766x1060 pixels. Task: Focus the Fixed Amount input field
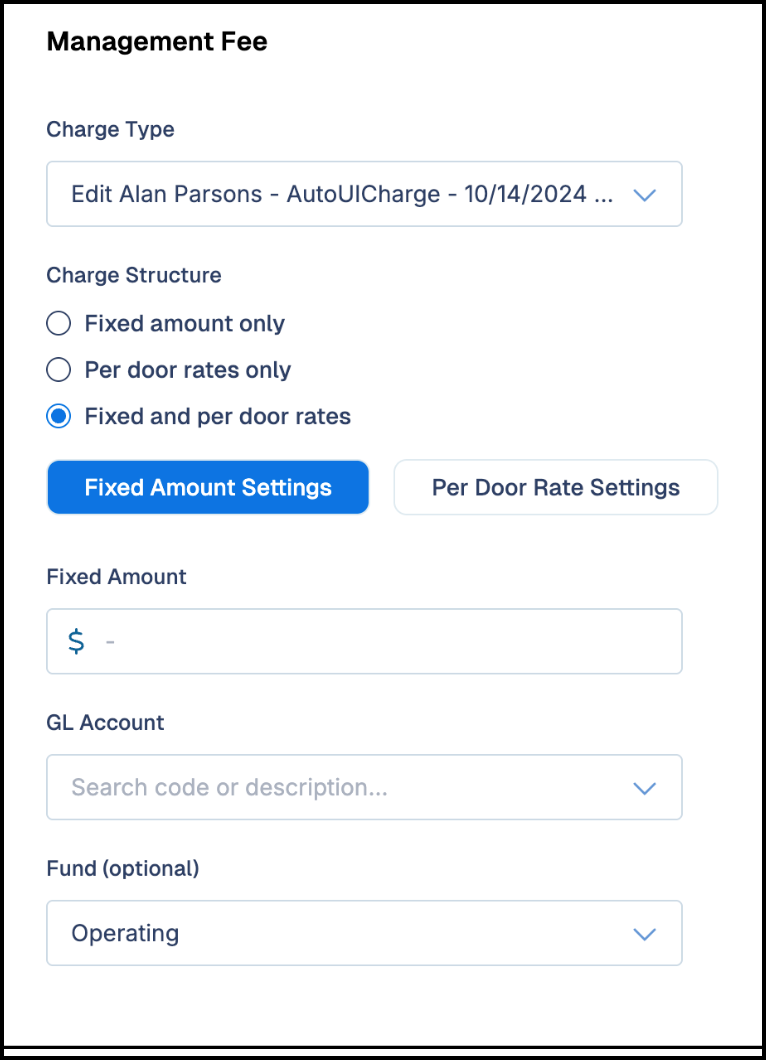364,641
